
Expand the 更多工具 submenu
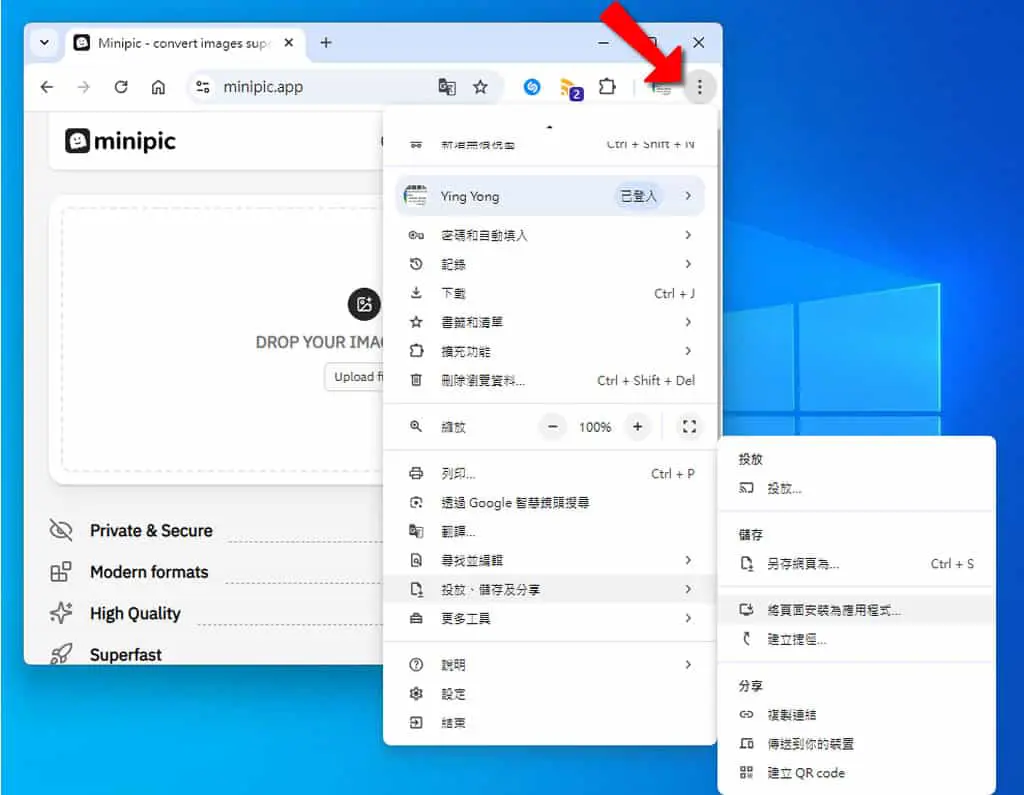[x=551, y=618]
